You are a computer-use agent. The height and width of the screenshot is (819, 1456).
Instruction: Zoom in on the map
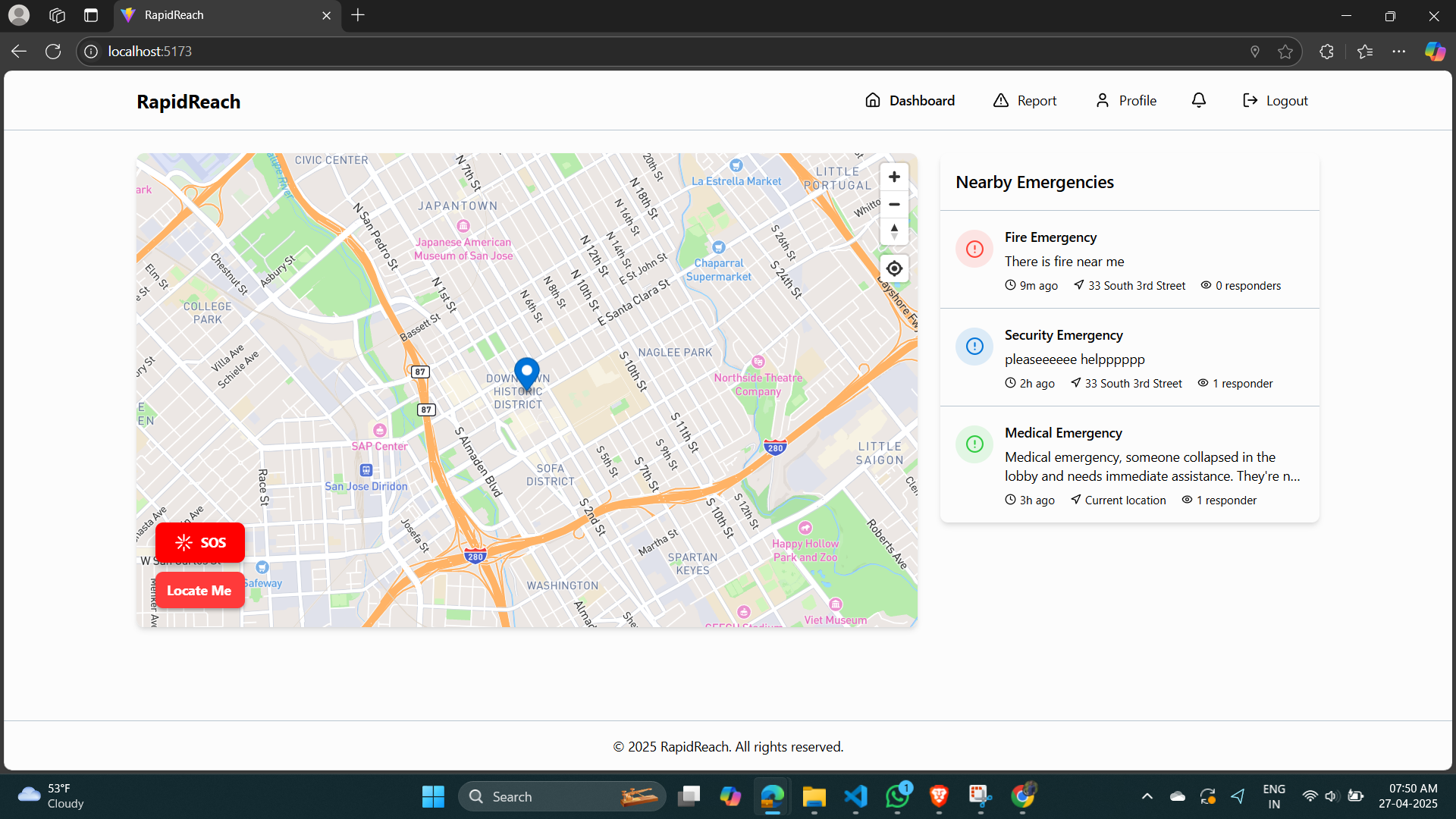pos(894,177)
